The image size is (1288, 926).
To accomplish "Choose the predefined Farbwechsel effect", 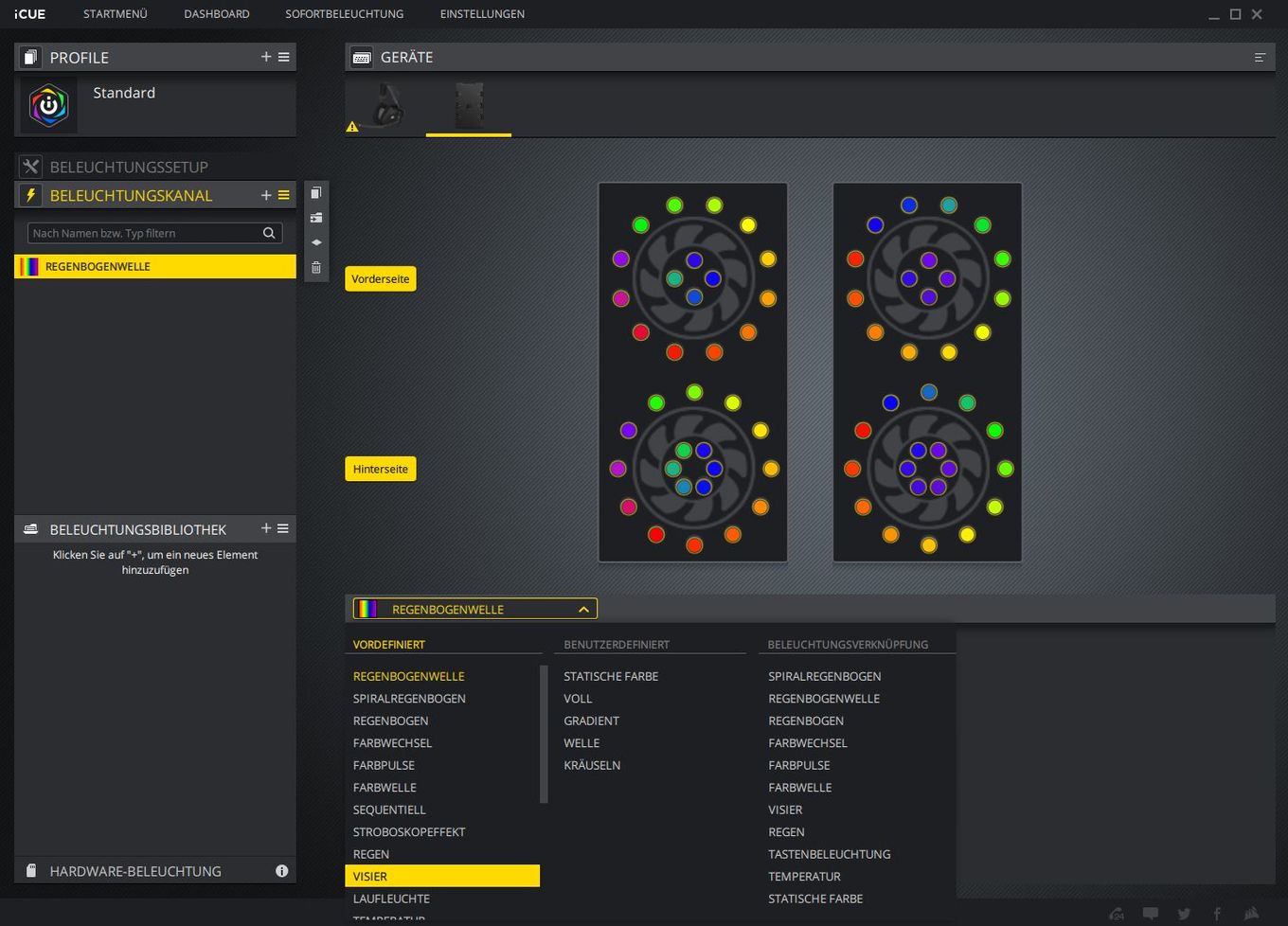I will pyautogui.click(x=392, y=742).
